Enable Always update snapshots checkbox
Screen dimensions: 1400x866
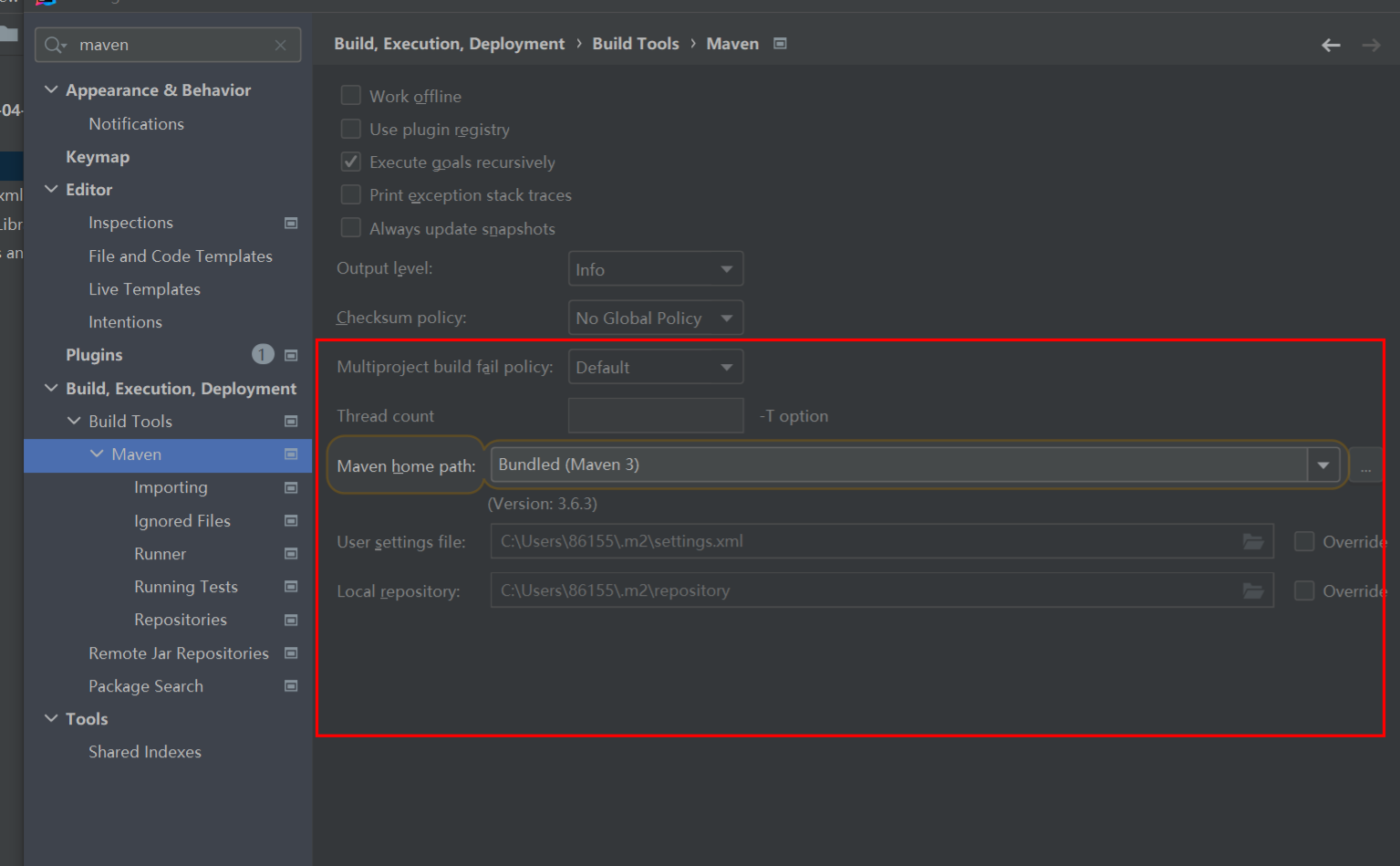coord(350,227)
